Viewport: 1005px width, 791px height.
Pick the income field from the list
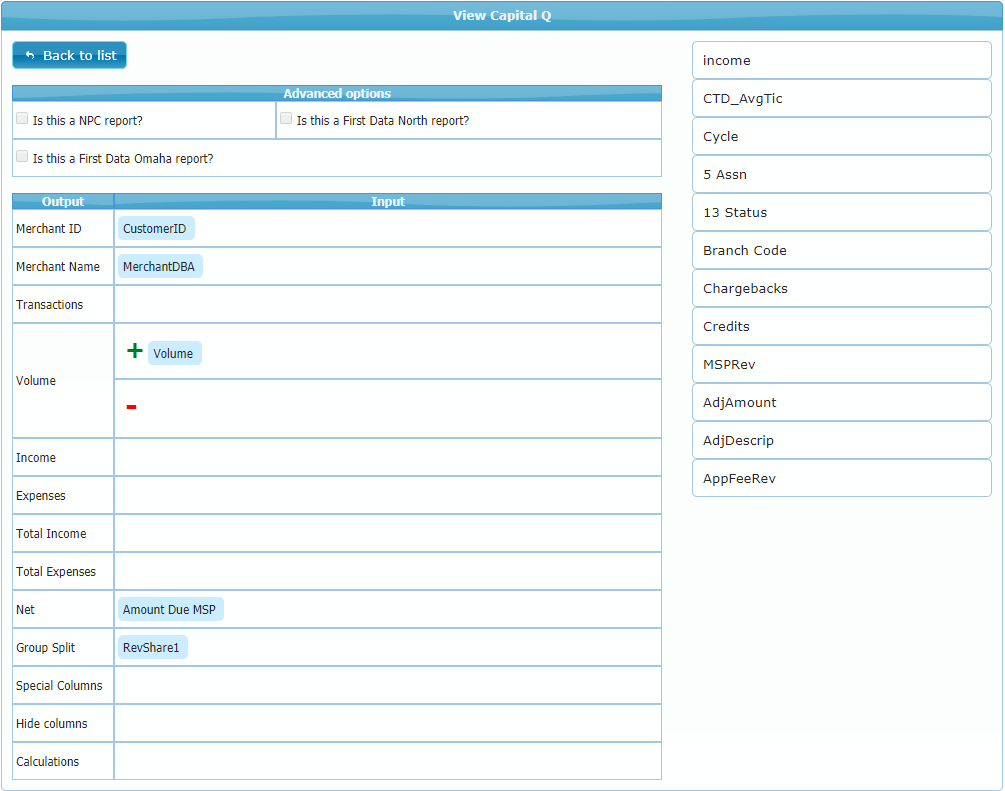pyautogui.click(x=841, y=61)
